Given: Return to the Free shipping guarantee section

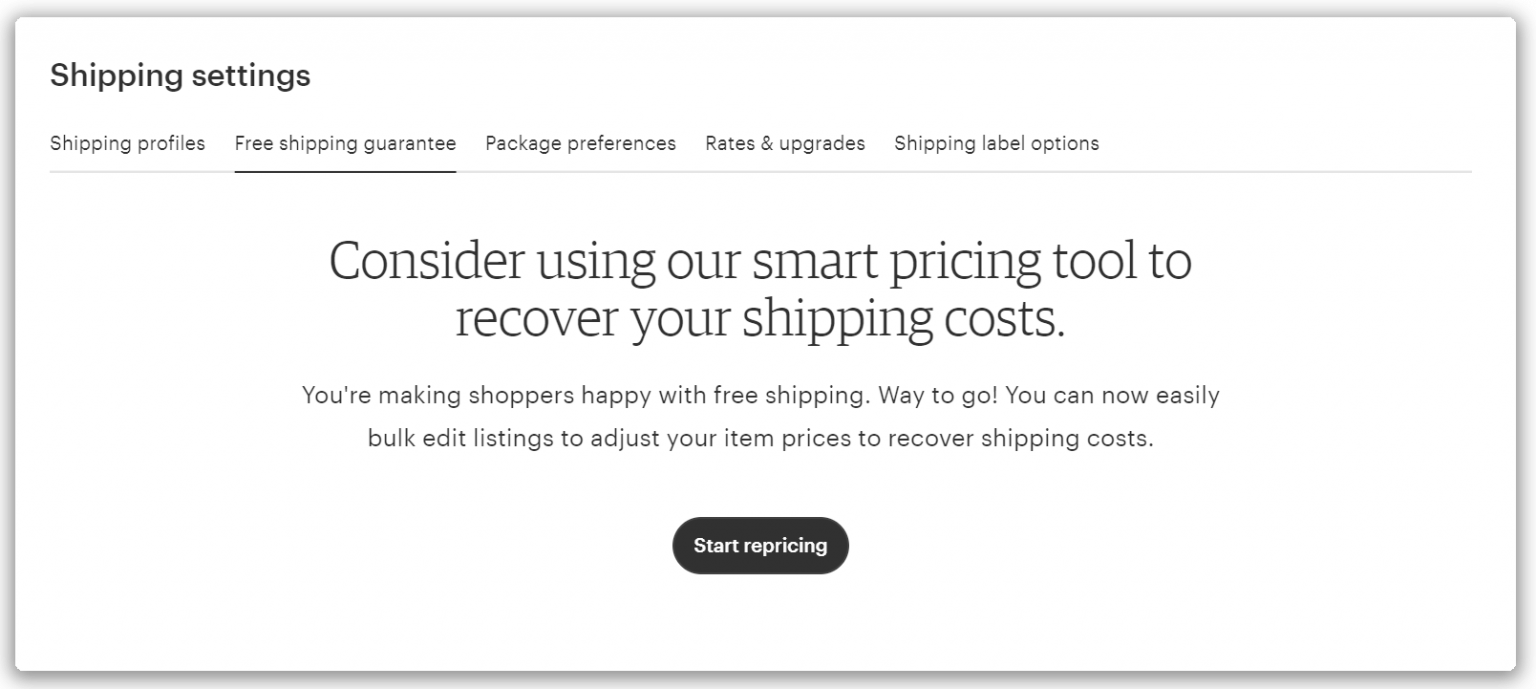Looking at the screenshot, I should [345, 143].
